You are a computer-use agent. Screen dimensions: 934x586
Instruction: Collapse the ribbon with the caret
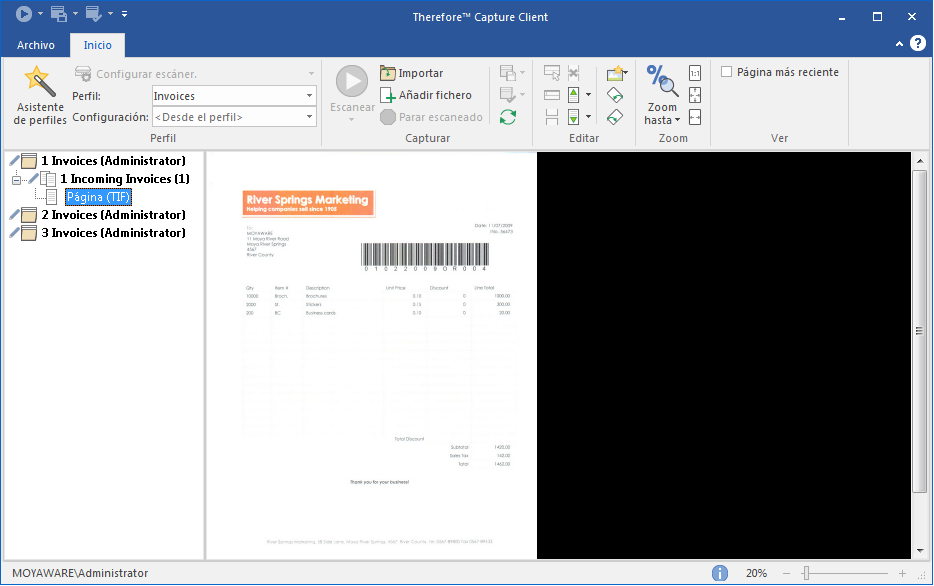tap(899, 44)
